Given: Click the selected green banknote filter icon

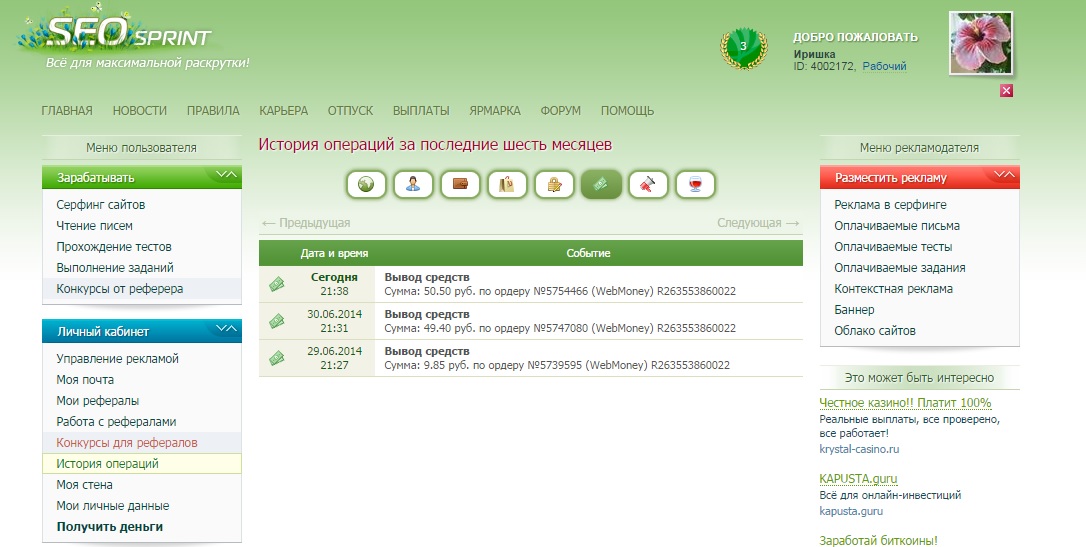Looking at the screenshot, I should click(601, 184).
